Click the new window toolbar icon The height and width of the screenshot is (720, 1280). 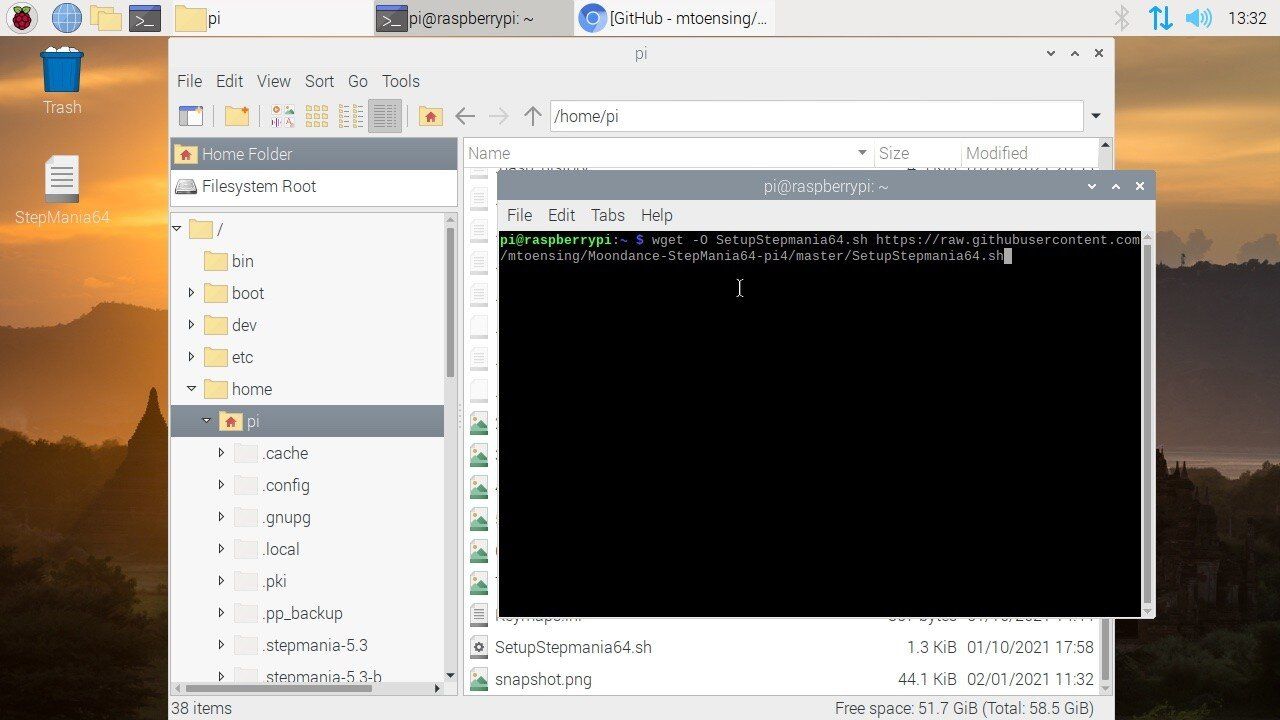[190, 116]
